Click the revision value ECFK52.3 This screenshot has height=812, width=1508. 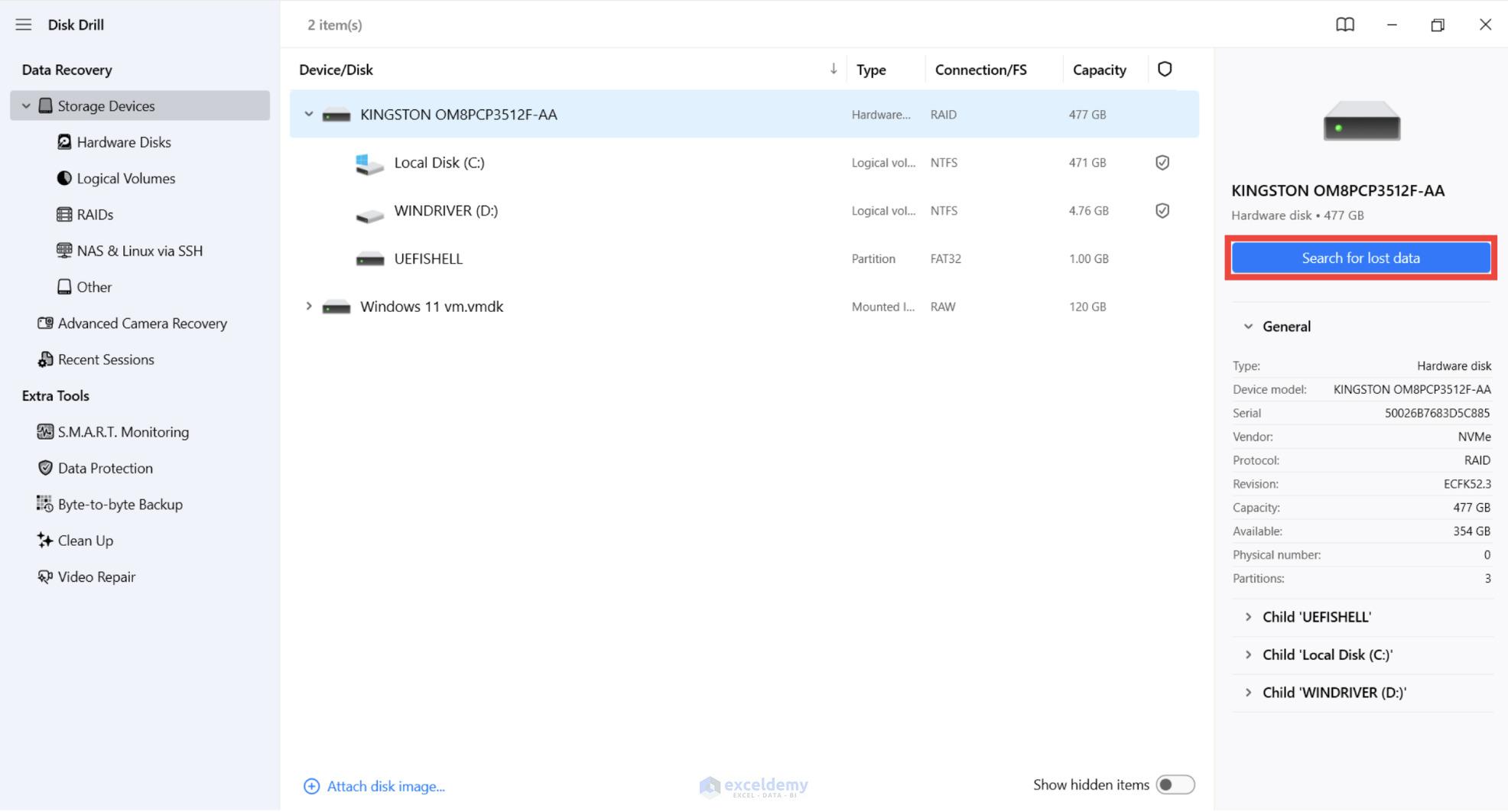pos(1467,484)
